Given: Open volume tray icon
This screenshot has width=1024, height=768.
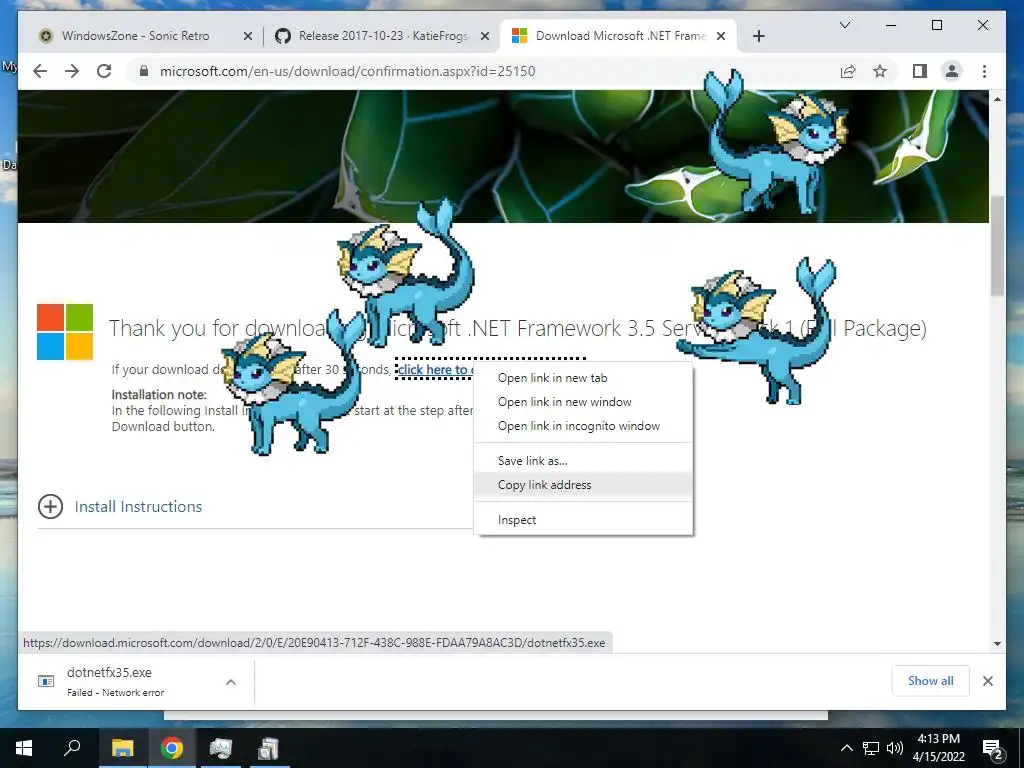Looking at the screenshot, I should click(895, 748).
